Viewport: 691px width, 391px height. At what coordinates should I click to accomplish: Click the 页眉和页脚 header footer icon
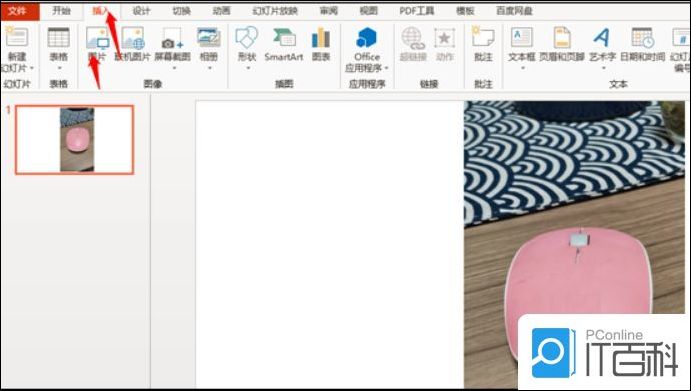562,37
